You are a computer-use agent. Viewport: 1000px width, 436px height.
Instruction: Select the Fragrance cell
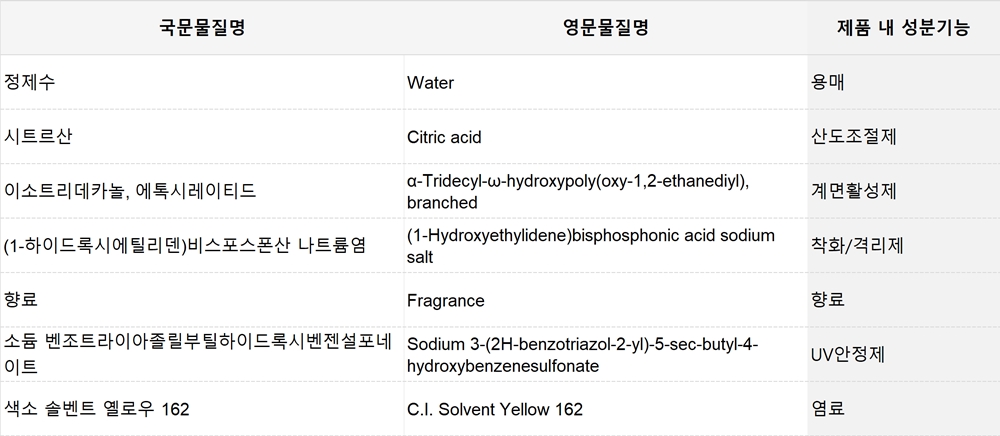[x=605, y=300]
